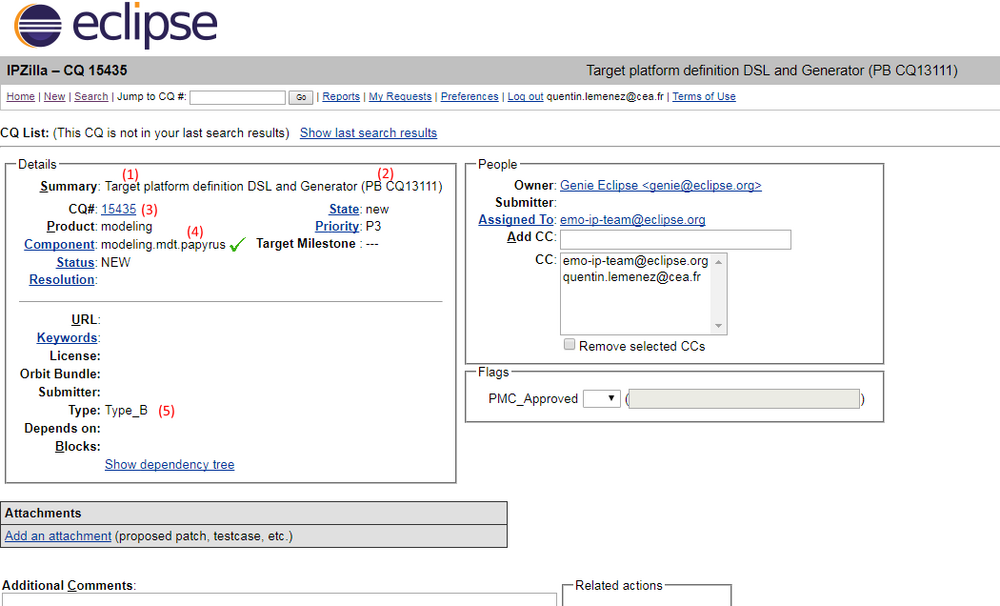Click the CC list scroll down arrow

[x=719, y=326]
